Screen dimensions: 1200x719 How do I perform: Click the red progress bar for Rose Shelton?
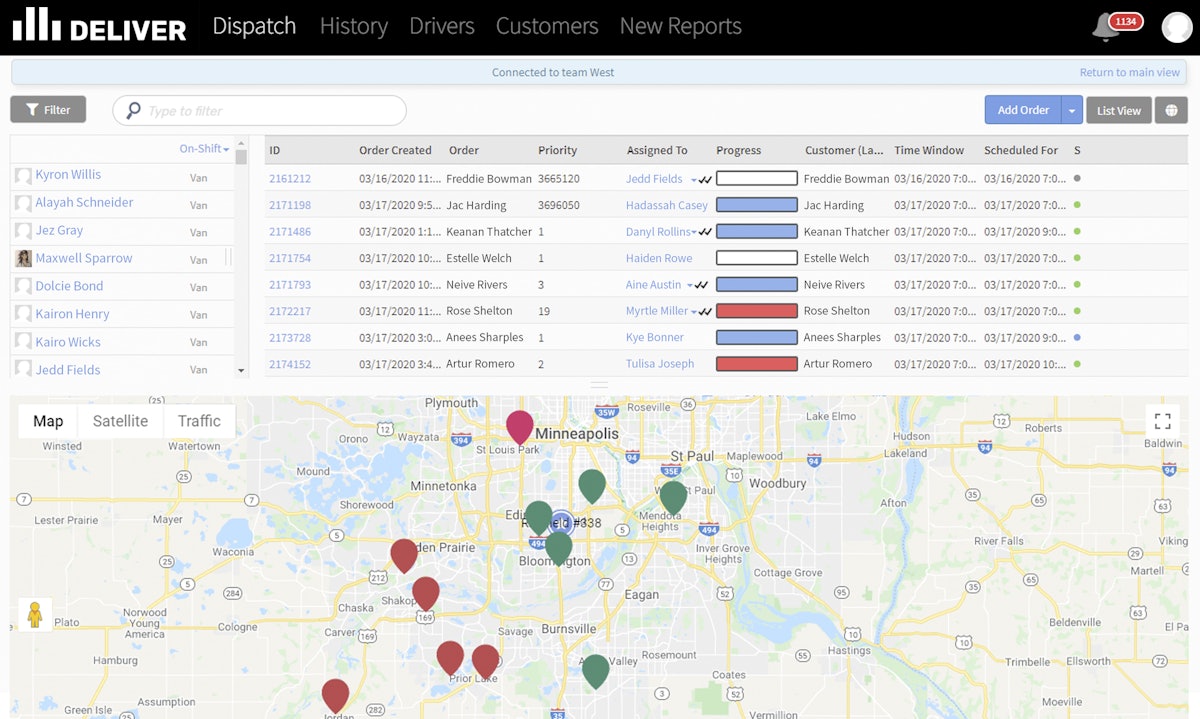(x=757, y=311)
